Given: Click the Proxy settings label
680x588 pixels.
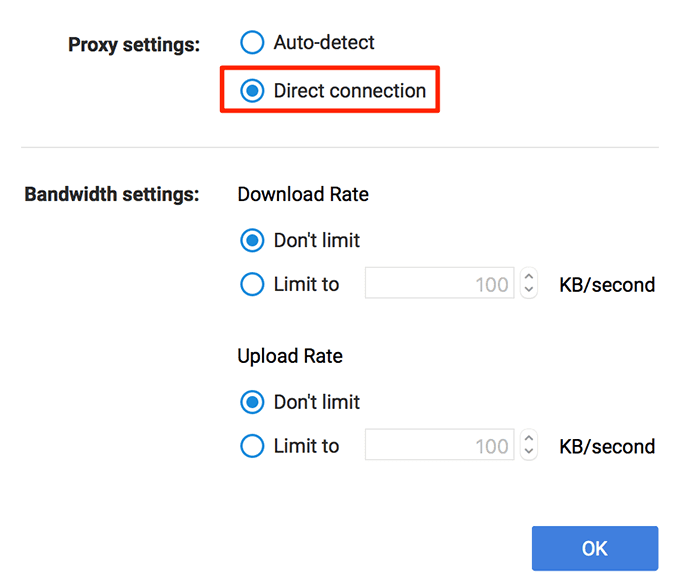Looking at the screenshot, I should 134,44.
